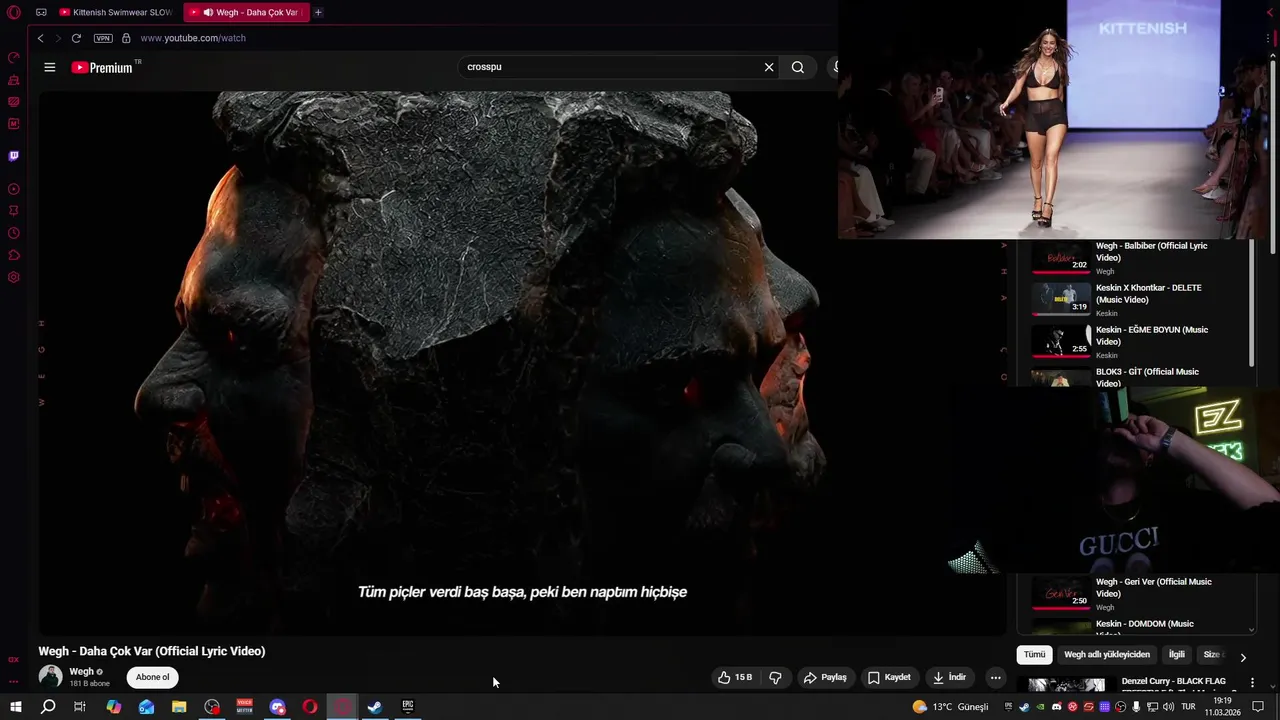Share the video via Paylaş

(x=825, y=677)
